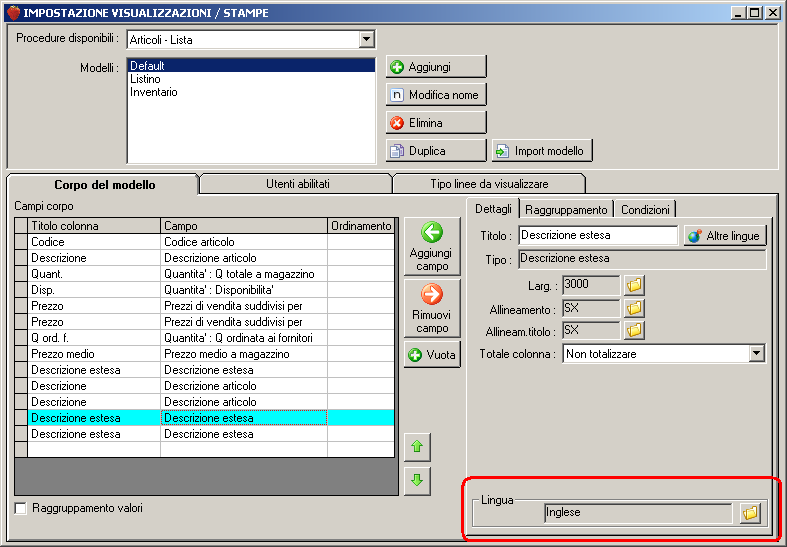Open the Altre lingue translations

click(725, 235)
